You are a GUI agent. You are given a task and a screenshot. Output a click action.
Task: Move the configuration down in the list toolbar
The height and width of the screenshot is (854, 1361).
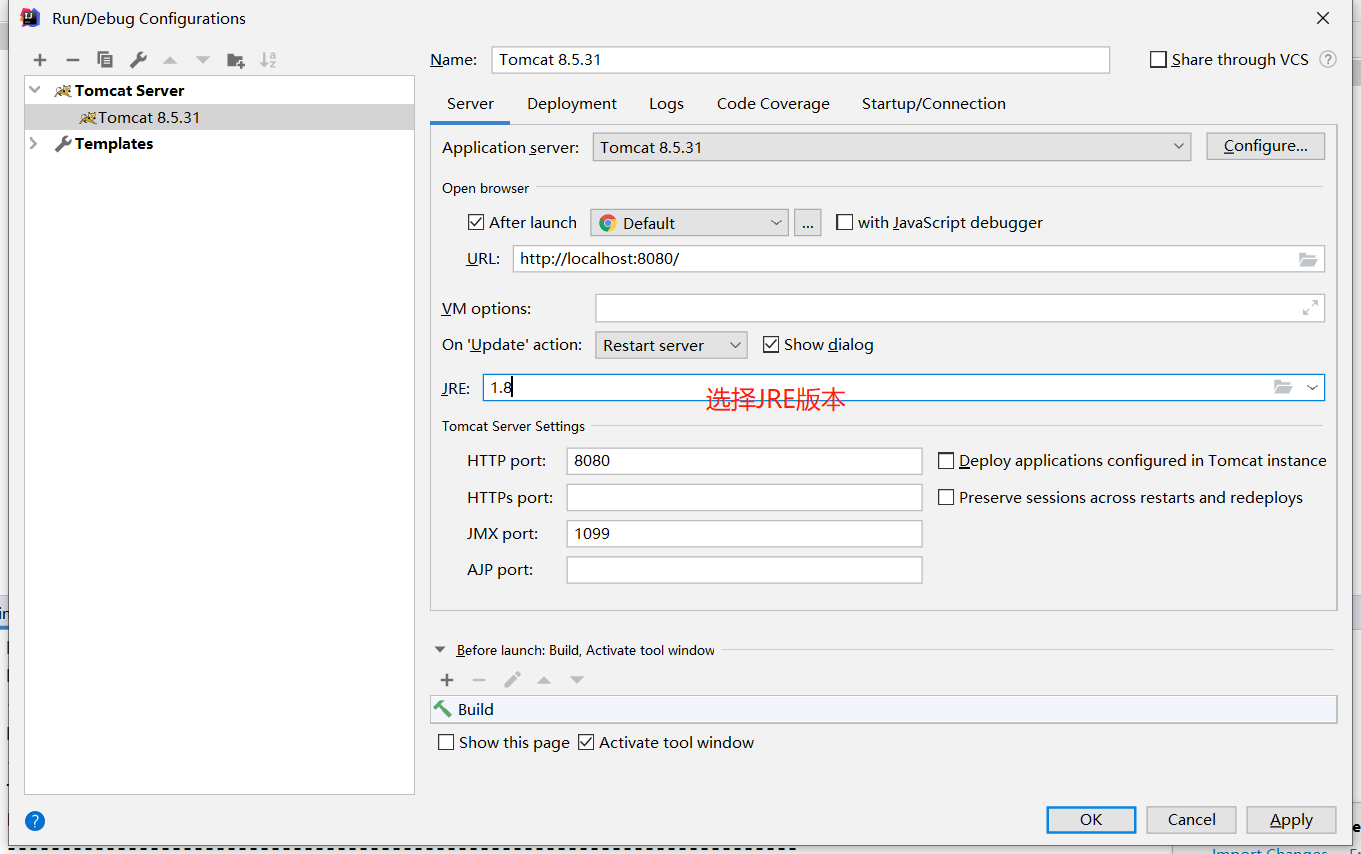[x=203, y=60]
